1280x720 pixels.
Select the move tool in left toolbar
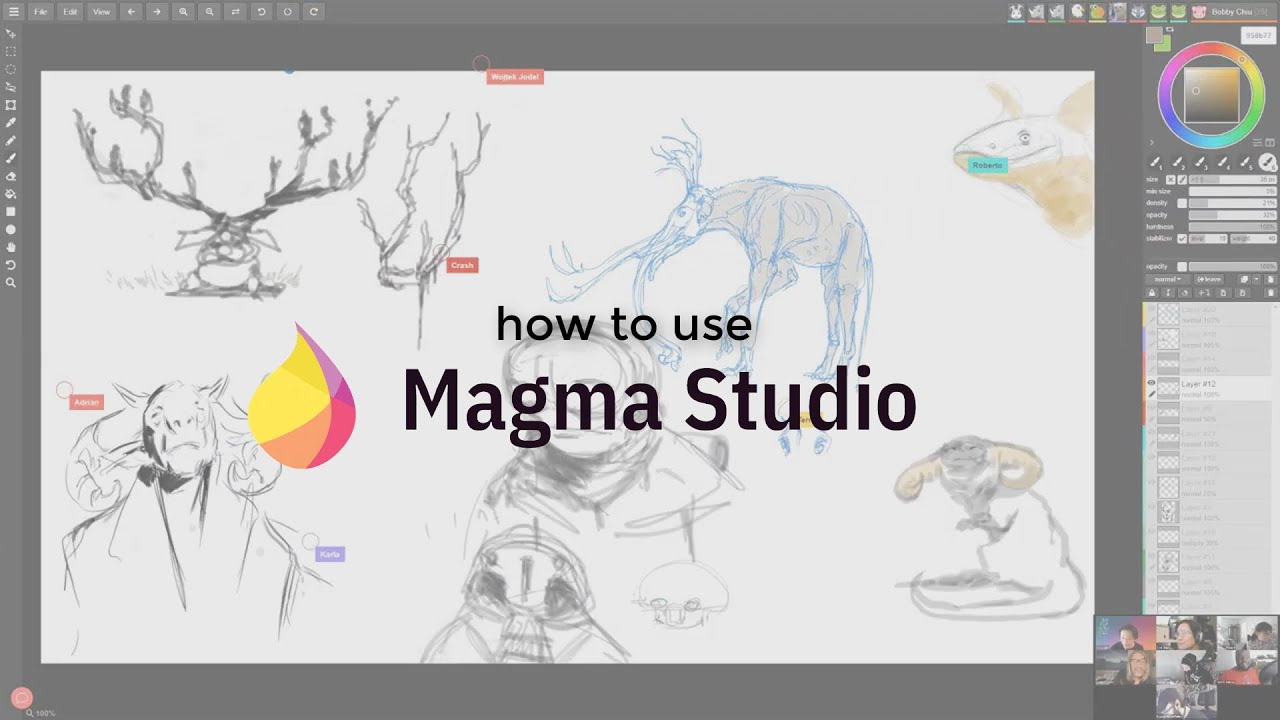tap(11, 33)
